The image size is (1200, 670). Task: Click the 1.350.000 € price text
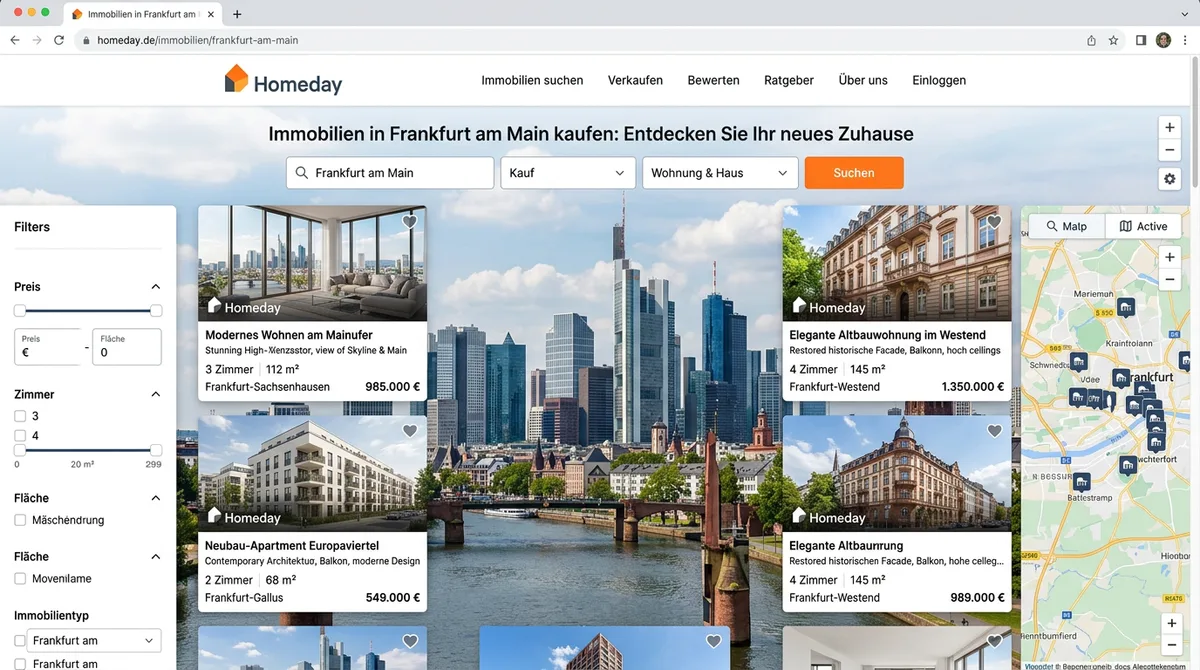click(x=973, y=387)
